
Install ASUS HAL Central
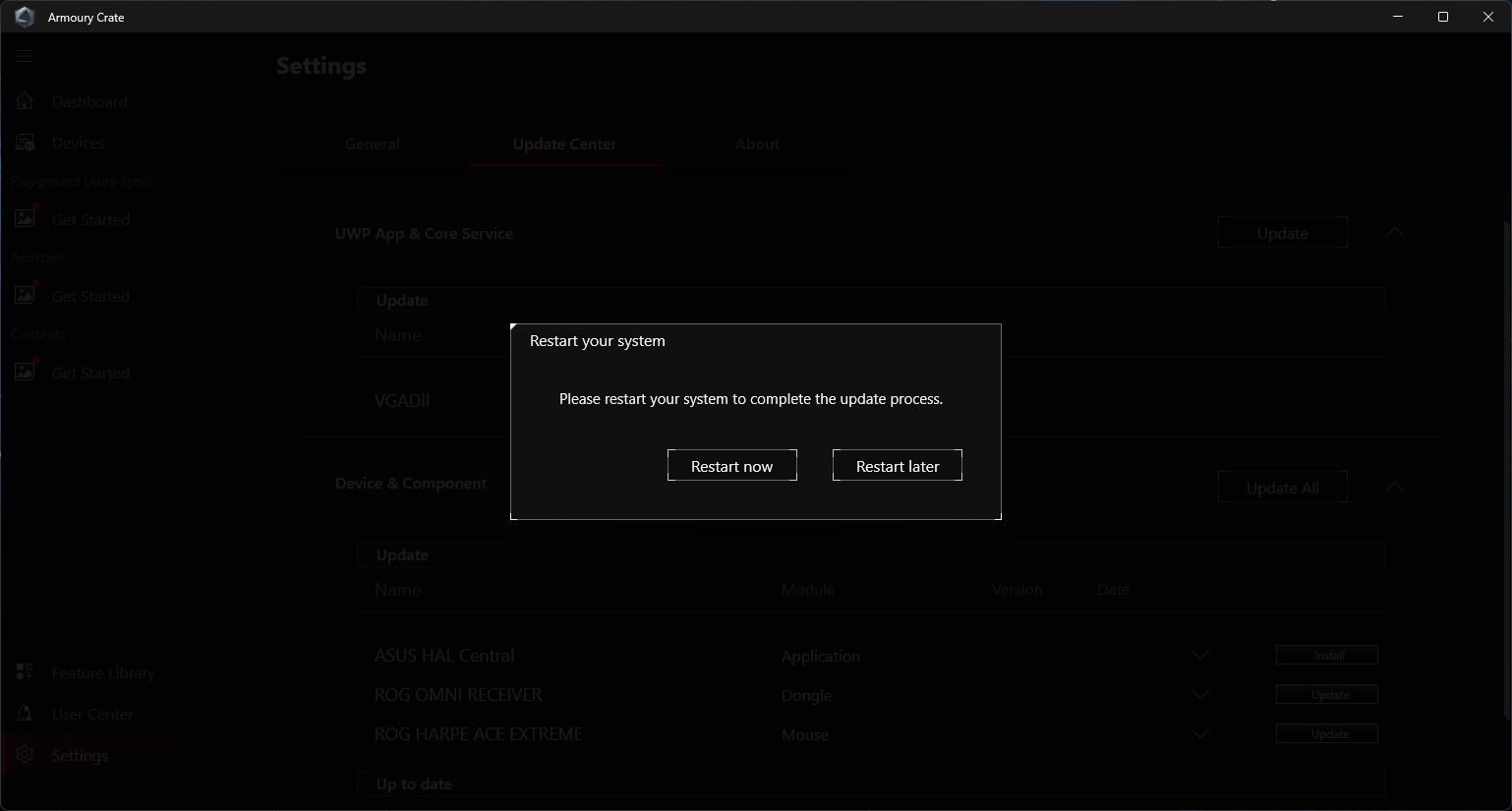pyautogui.click(x=1327, y=655)
